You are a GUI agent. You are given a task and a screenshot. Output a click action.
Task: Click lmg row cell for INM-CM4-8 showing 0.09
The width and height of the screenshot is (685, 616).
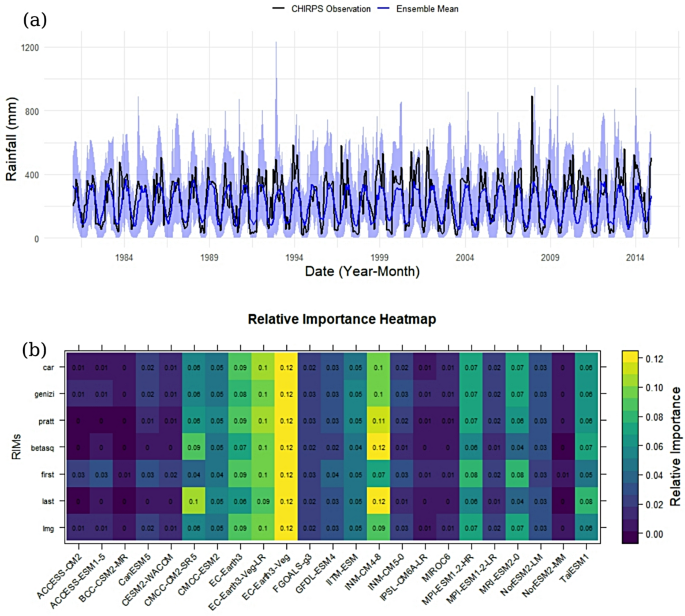(x=378, y=528)
